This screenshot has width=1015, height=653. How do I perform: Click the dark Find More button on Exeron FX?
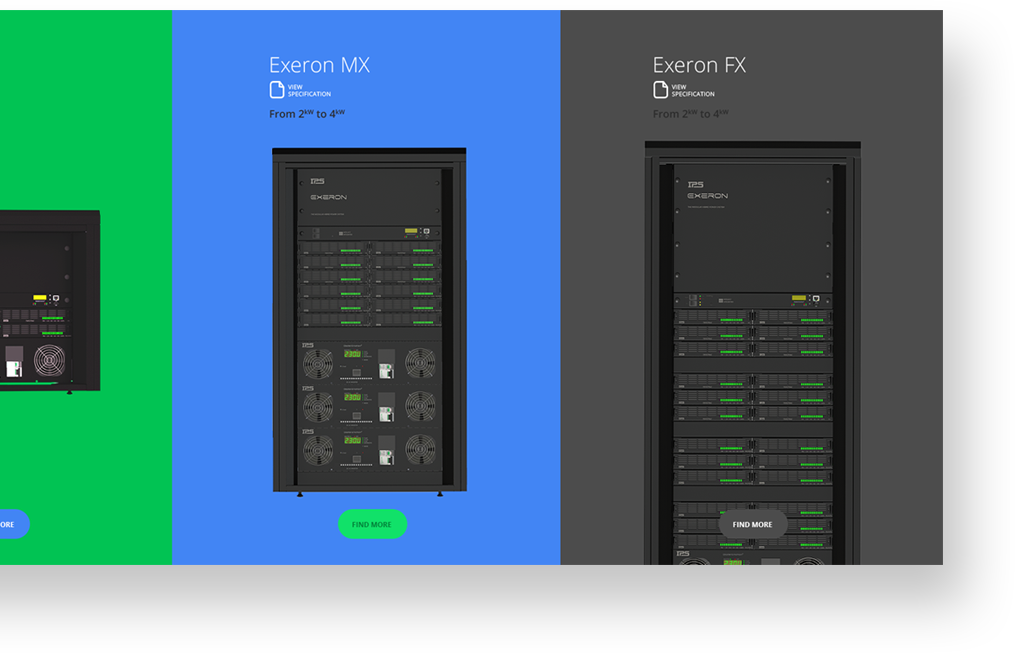753,524
